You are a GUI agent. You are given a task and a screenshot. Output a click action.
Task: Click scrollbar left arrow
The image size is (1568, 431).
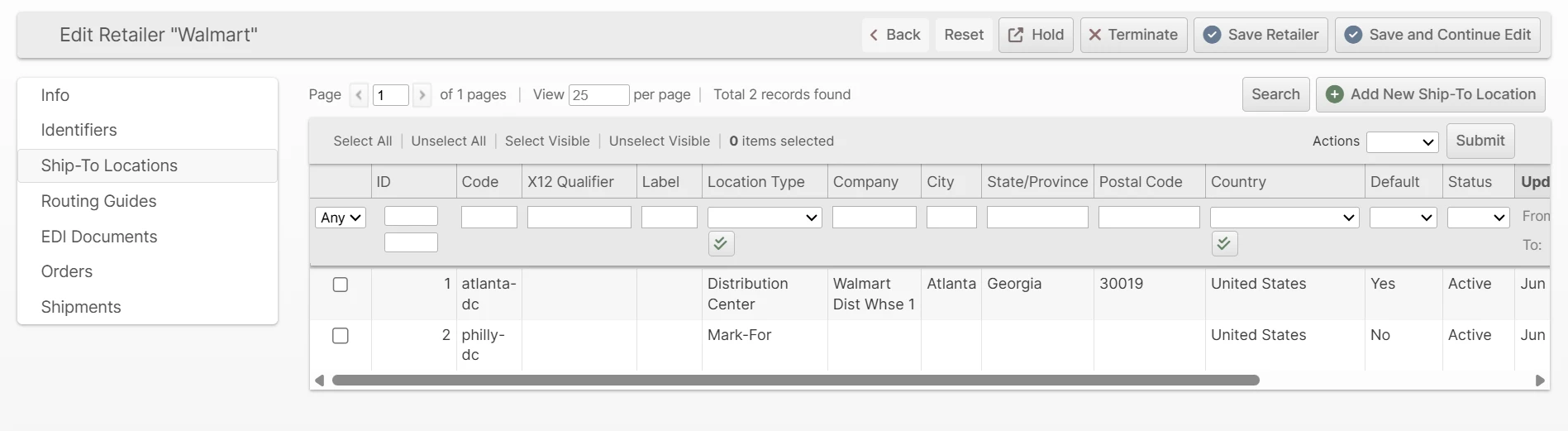[319, 381]
